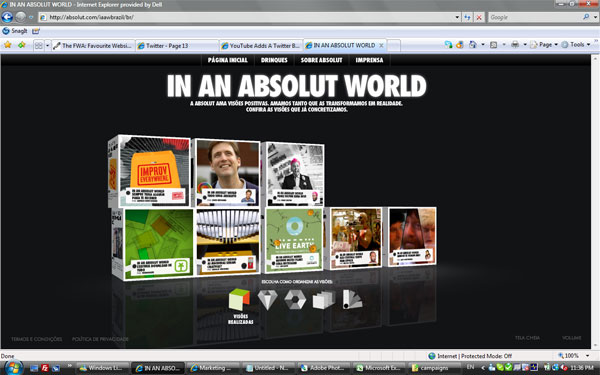Click the page vertical scrollbar
Viewport: 600px width, 375px height.
595,201
